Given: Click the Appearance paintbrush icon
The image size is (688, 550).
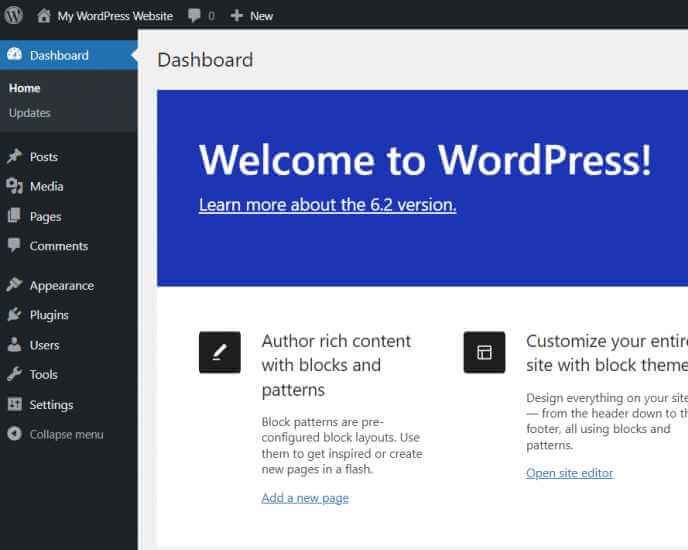Looking at the screenshot, I should 14,285.
